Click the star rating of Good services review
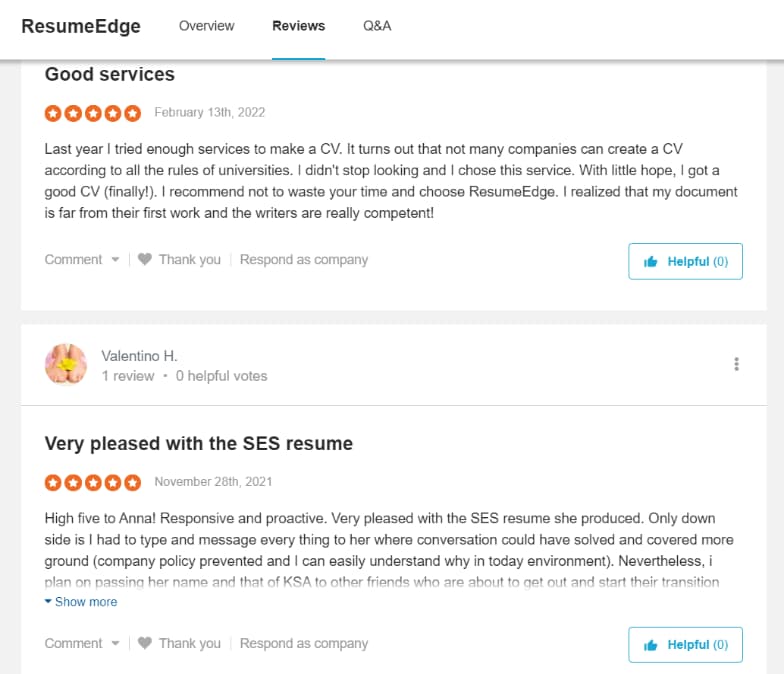The height and width of the screenshot is (674, 784). 92,114
